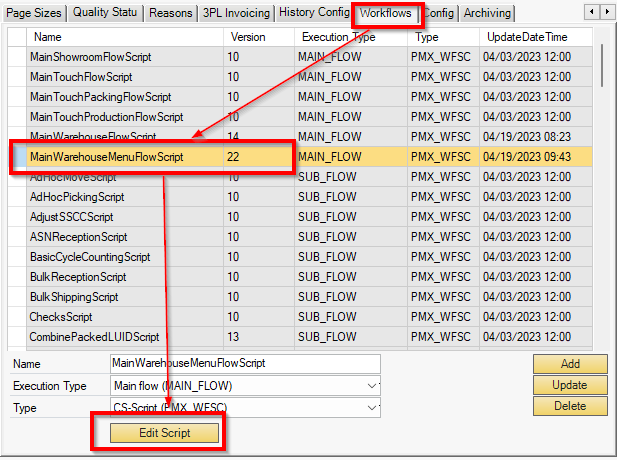The width and height of the screenshot is (617, 460).
Task: Click the grid's vertical scrollbar thumb
Action: 602,65
